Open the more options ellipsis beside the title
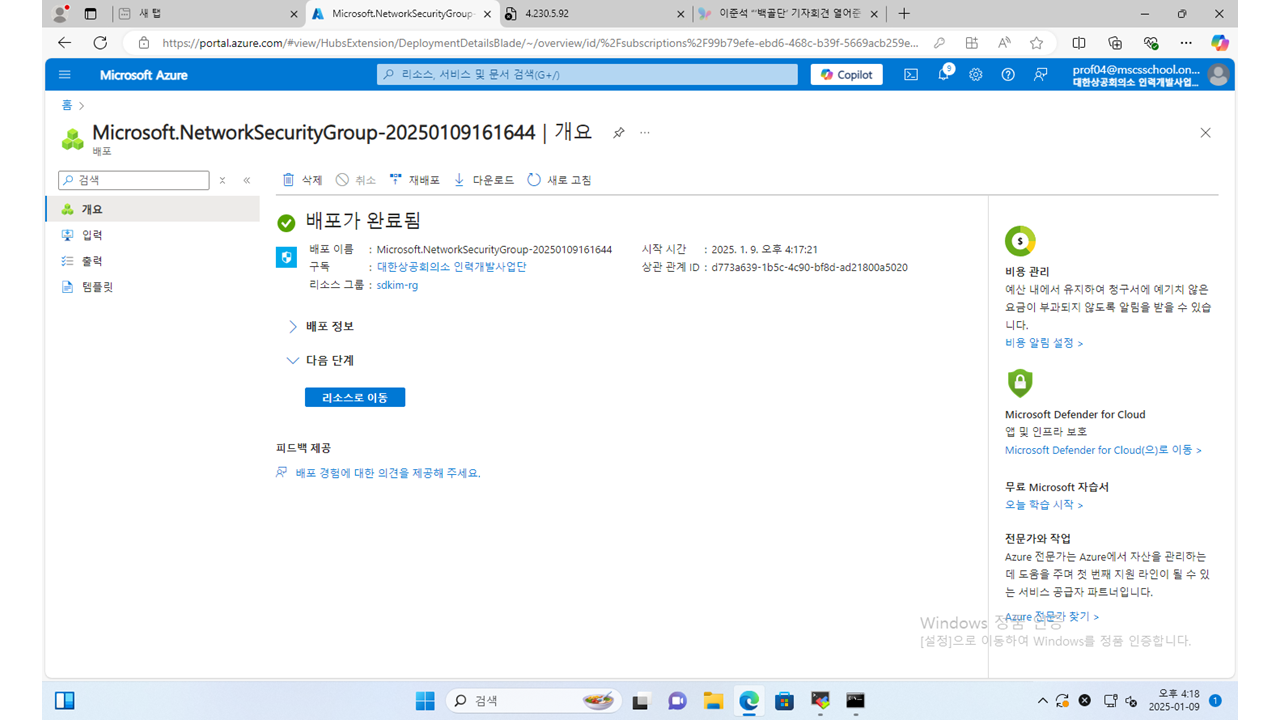This screenshot has height=720, width=1280. click(x=645, y=133)
